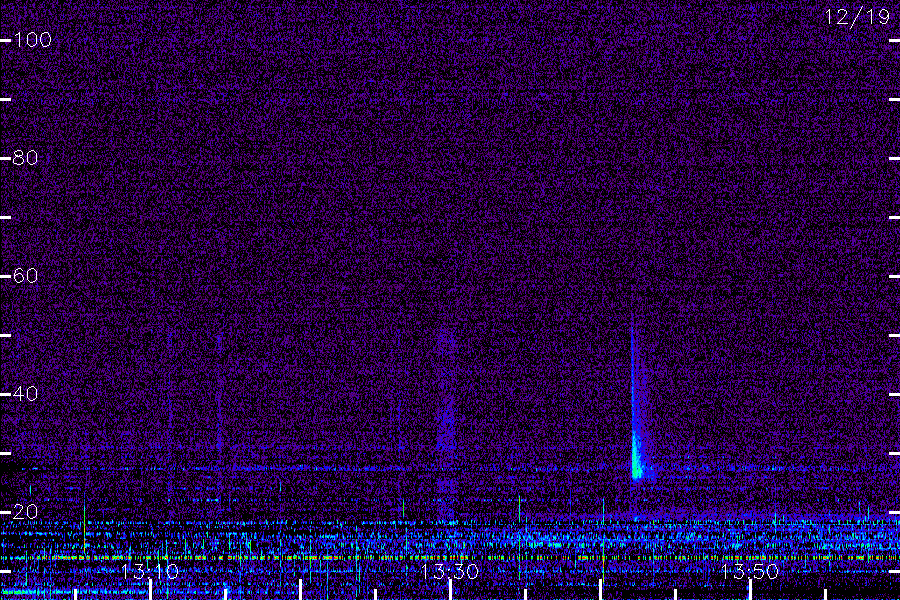This screenshot has height=600, width=900.
Task: Click the 12/19 date label
Action: pyautogui.click(x=857, y=17)
